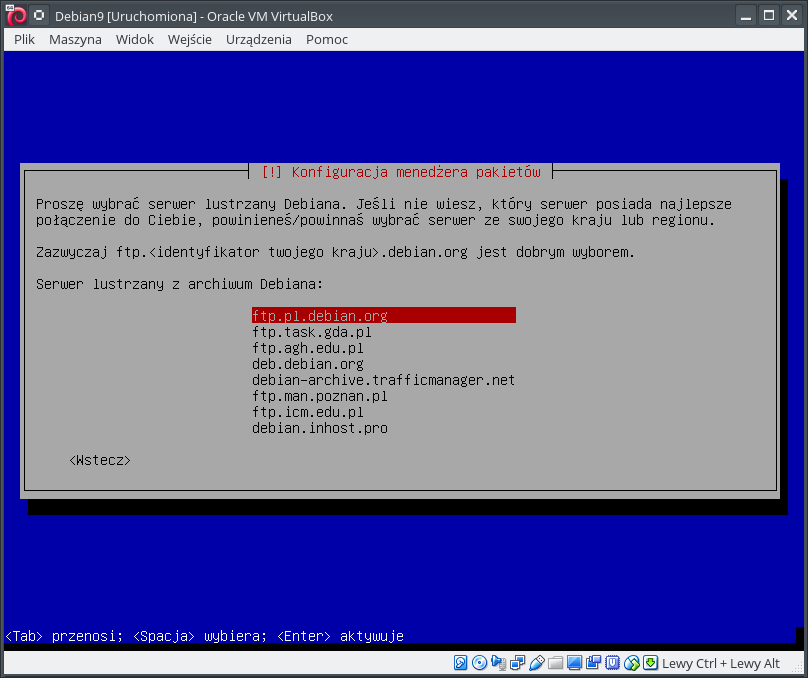Click the hard disk activity icon in status bar
The height and width of the screenshot is (678, 808).
point(461,663)
